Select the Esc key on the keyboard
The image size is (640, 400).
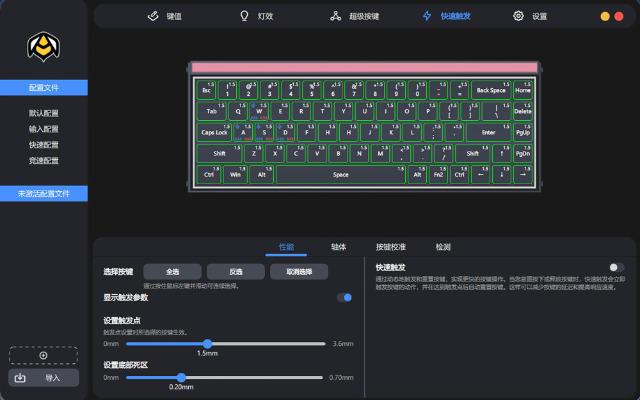pyautogui.click(x=206, y=90)
